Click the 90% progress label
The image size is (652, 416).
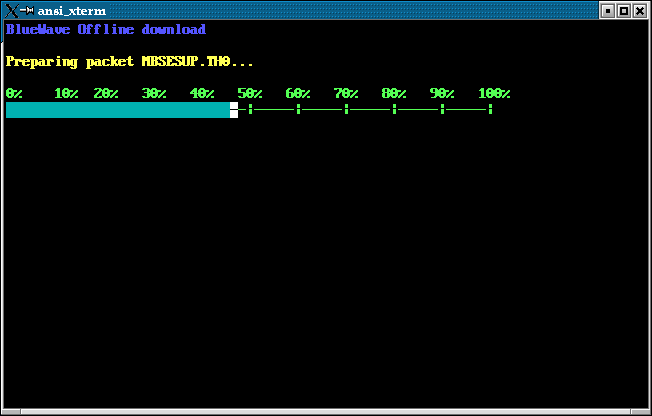[442, 93]
